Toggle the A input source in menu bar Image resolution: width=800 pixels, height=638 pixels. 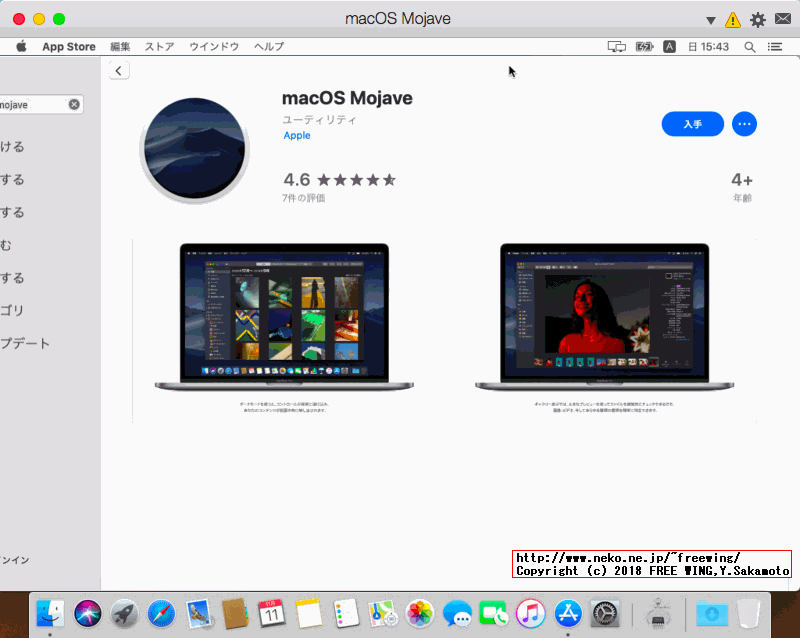(669, 46)
